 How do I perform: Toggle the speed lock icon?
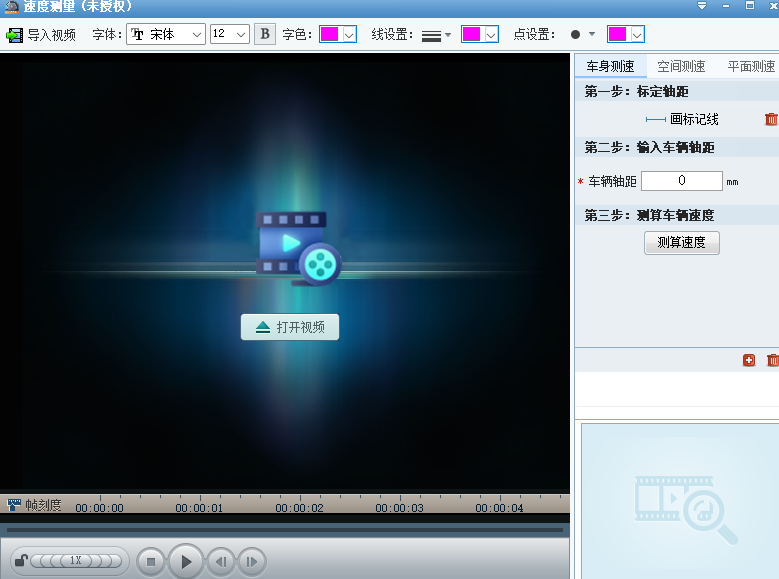[x=21, y=561]
